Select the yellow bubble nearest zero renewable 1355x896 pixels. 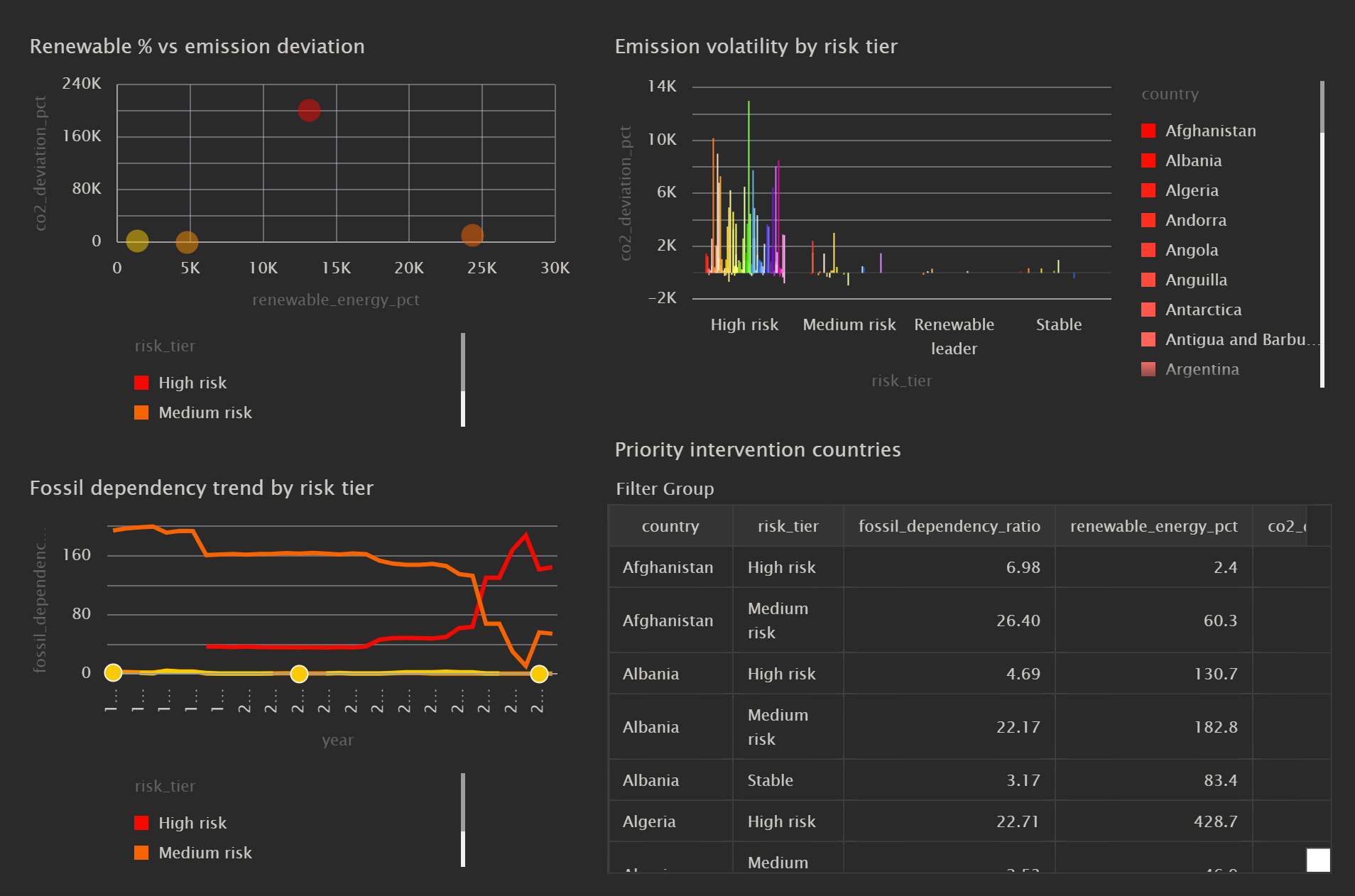tap(137, 241)
